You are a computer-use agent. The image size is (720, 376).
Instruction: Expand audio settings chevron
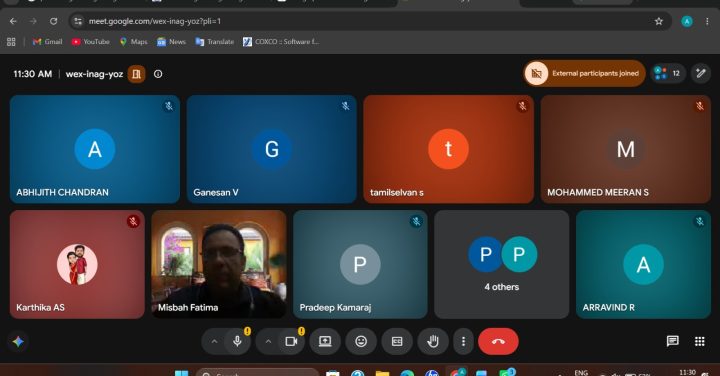pos(214,342)
